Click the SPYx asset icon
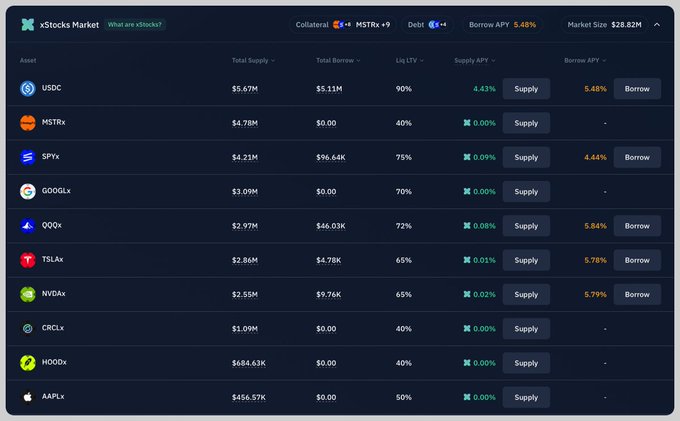The height and width of the screenshot is (421, 680). (28, 157)
